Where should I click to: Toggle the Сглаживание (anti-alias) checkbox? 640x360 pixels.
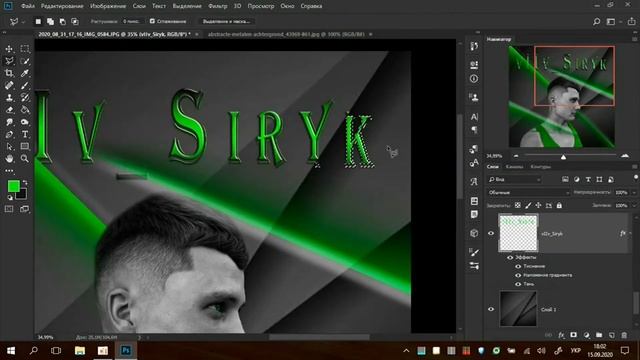[152, 21]
